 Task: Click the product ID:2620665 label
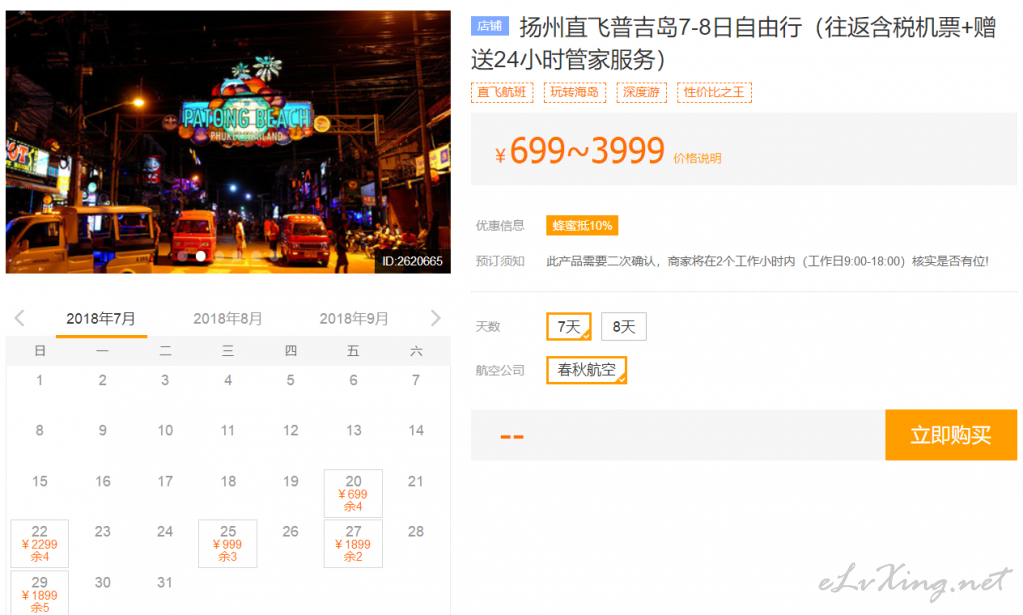412,261
